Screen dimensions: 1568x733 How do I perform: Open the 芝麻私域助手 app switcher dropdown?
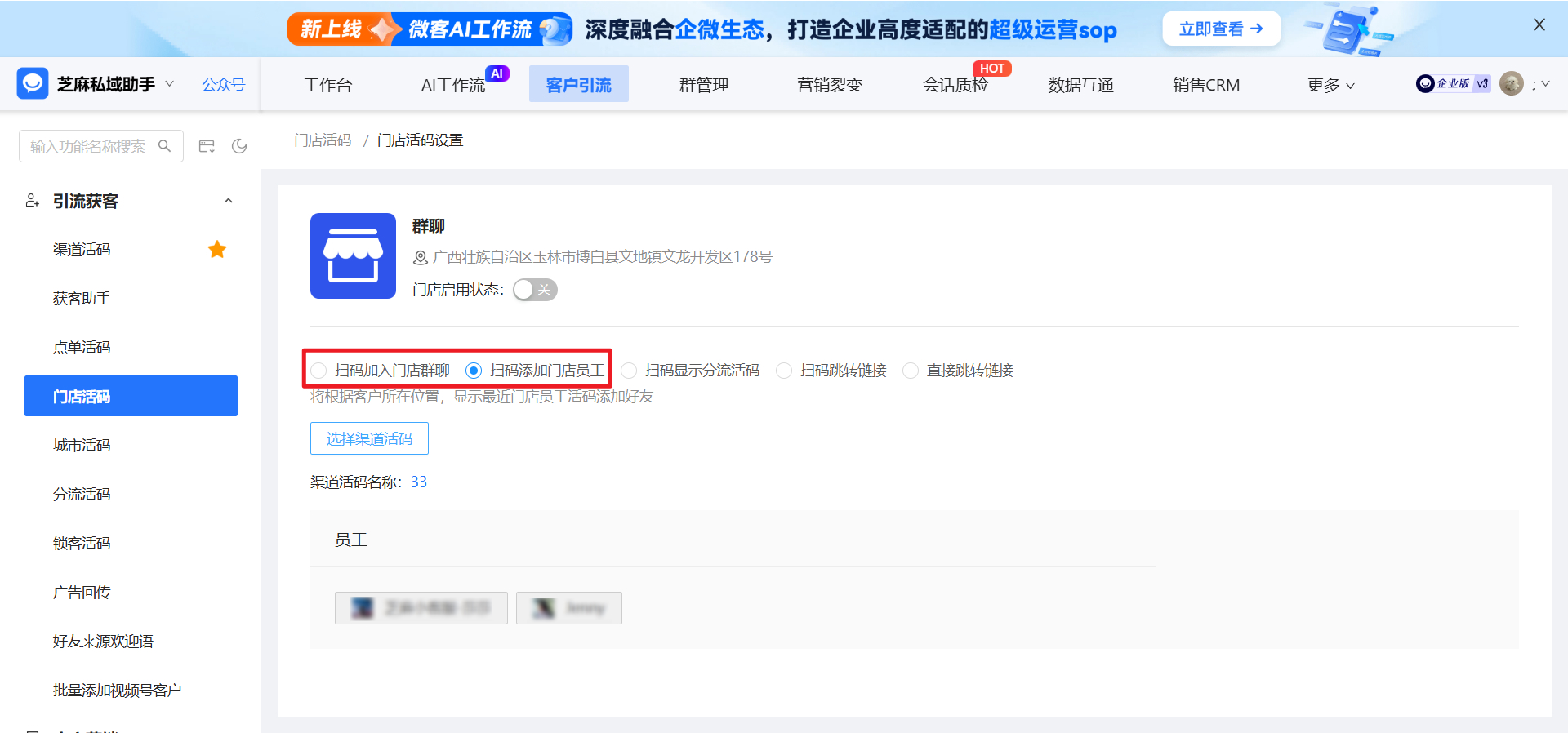coord(170,83)
